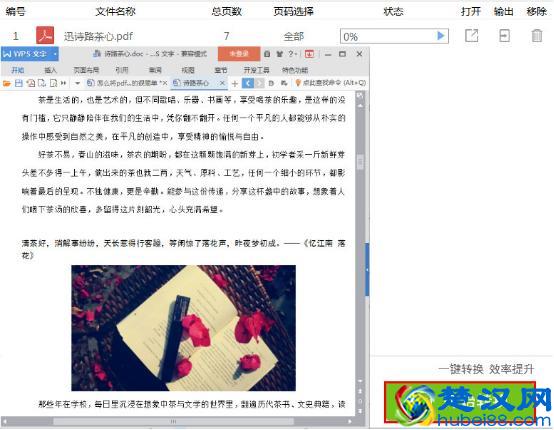Open the WPS 文字 application menu button
The width and height of the screenshot is (554, 430).
(30, 54)
